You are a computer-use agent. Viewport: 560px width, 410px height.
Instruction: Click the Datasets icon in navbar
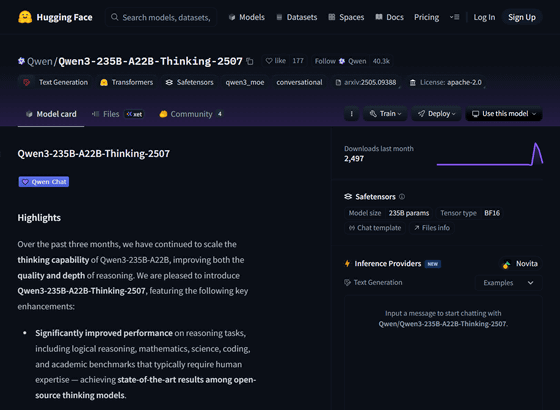tap(279, 17)
